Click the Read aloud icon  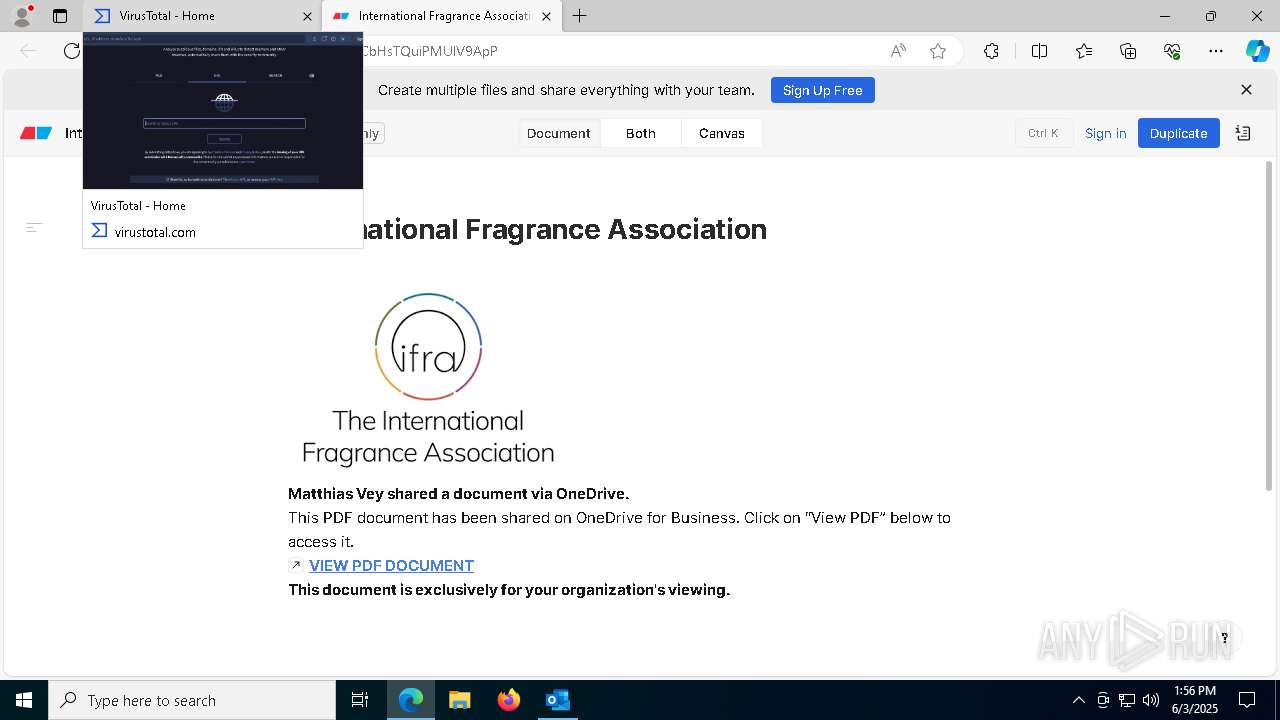click(898, 51)
